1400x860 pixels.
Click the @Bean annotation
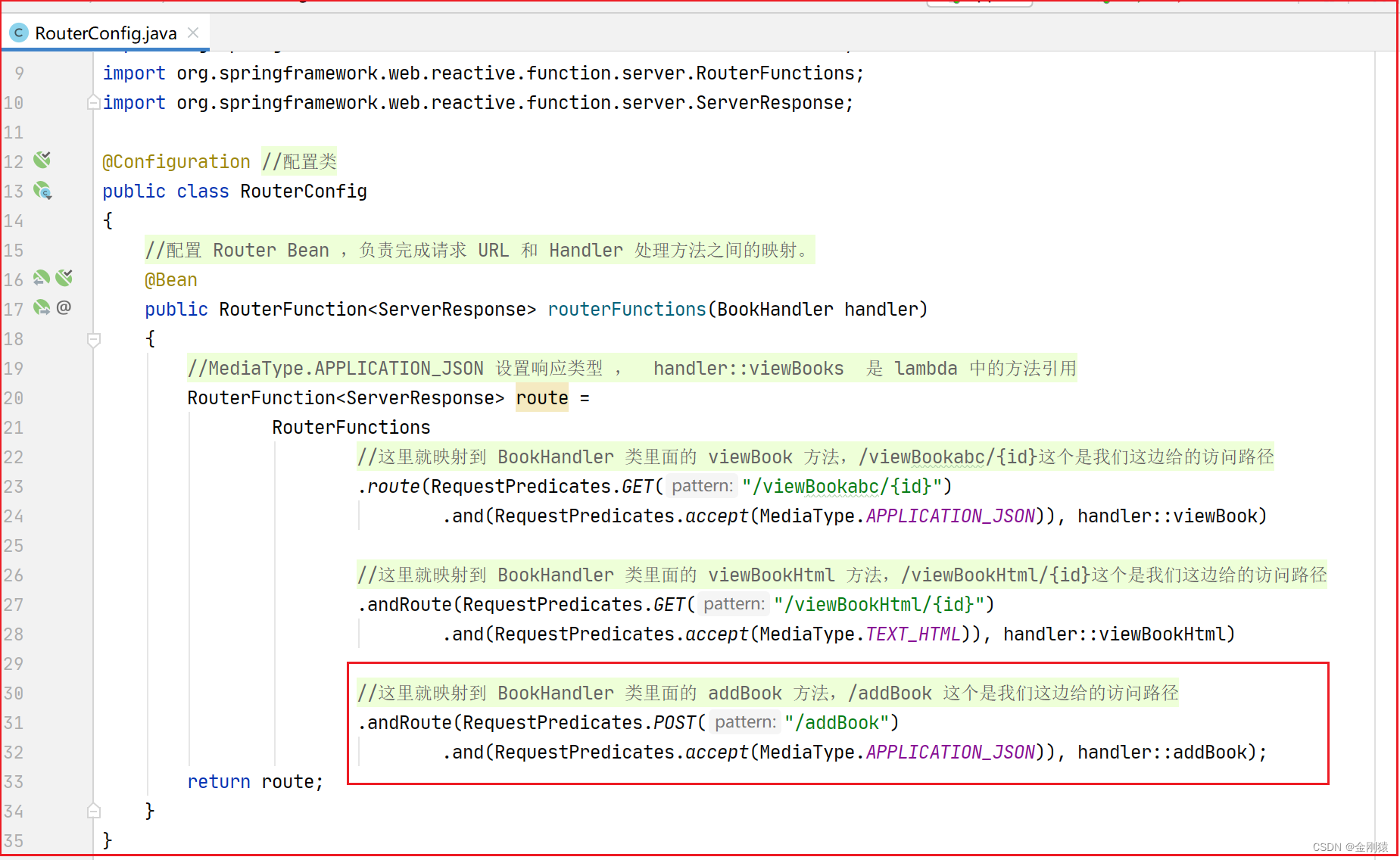coord(171,280)
